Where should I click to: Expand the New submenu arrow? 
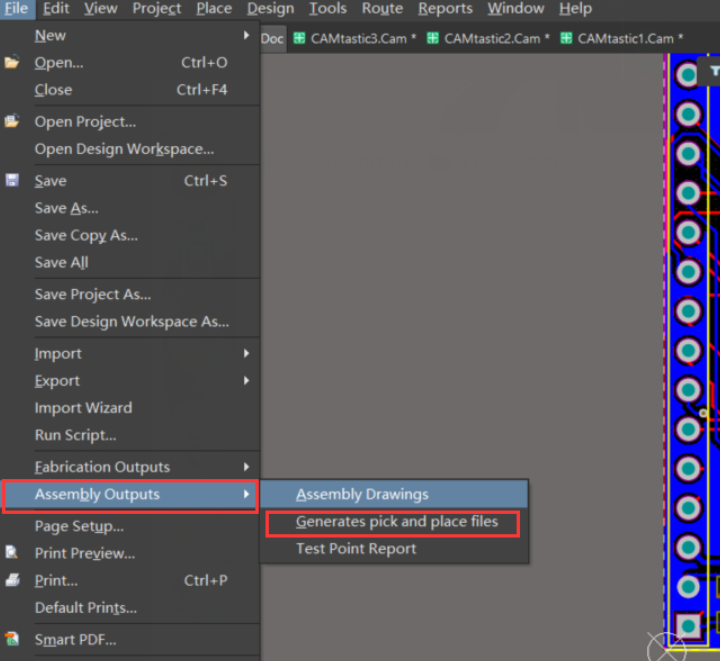(247, 35)
